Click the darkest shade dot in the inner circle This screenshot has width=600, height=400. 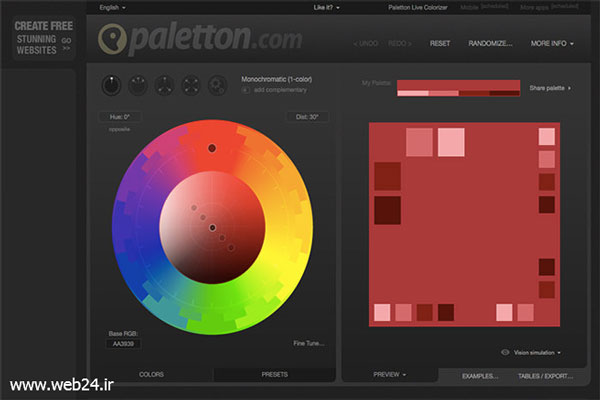(231, 248)
